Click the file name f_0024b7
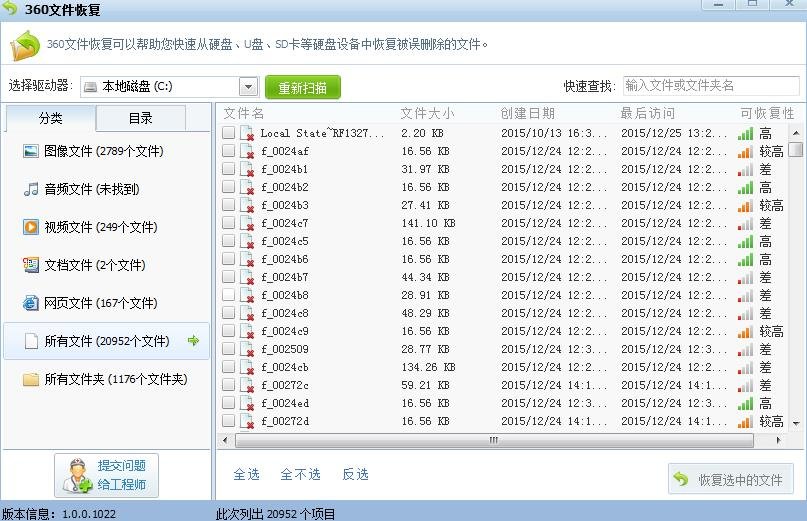Image resolution: width=807 pixels, height=521 pixels. pos(285,277)
